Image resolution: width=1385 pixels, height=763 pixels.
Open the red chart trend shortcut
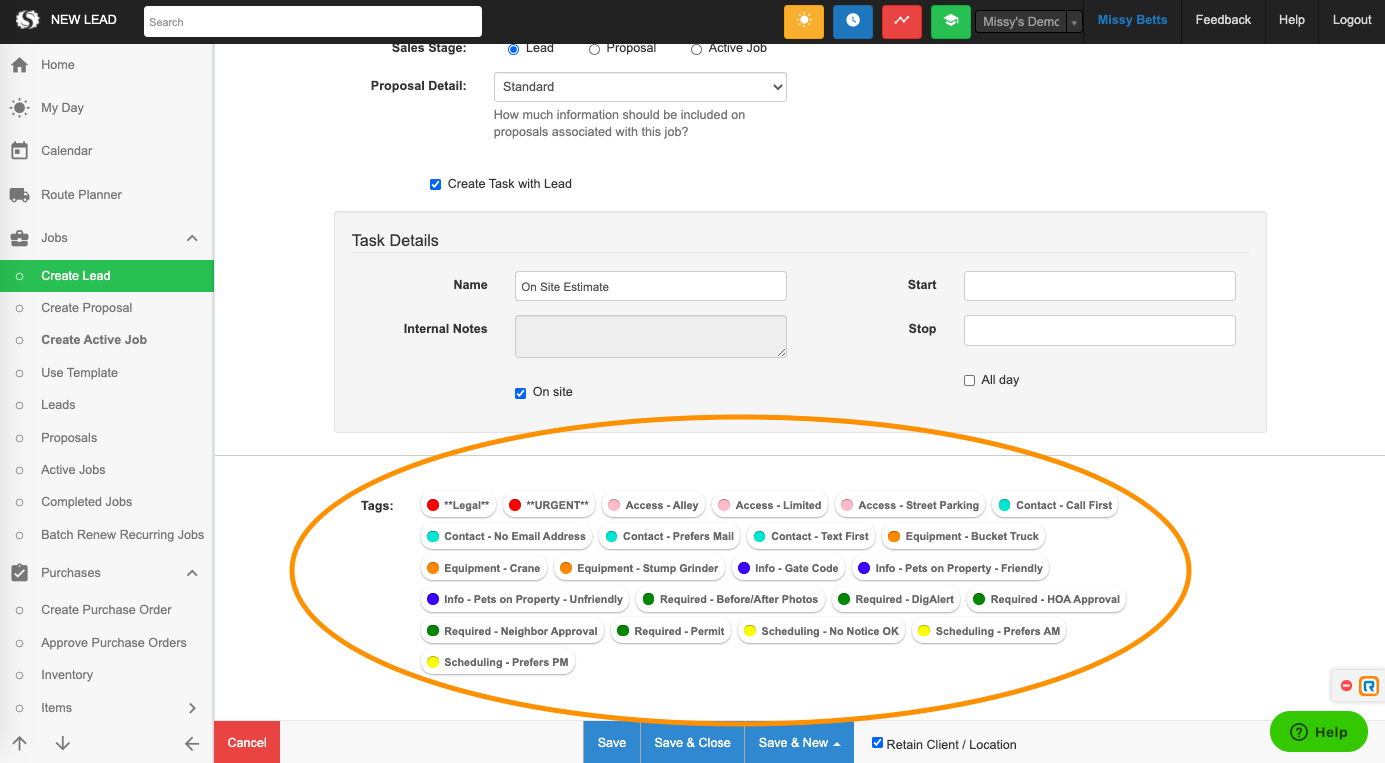coord(902,21)
